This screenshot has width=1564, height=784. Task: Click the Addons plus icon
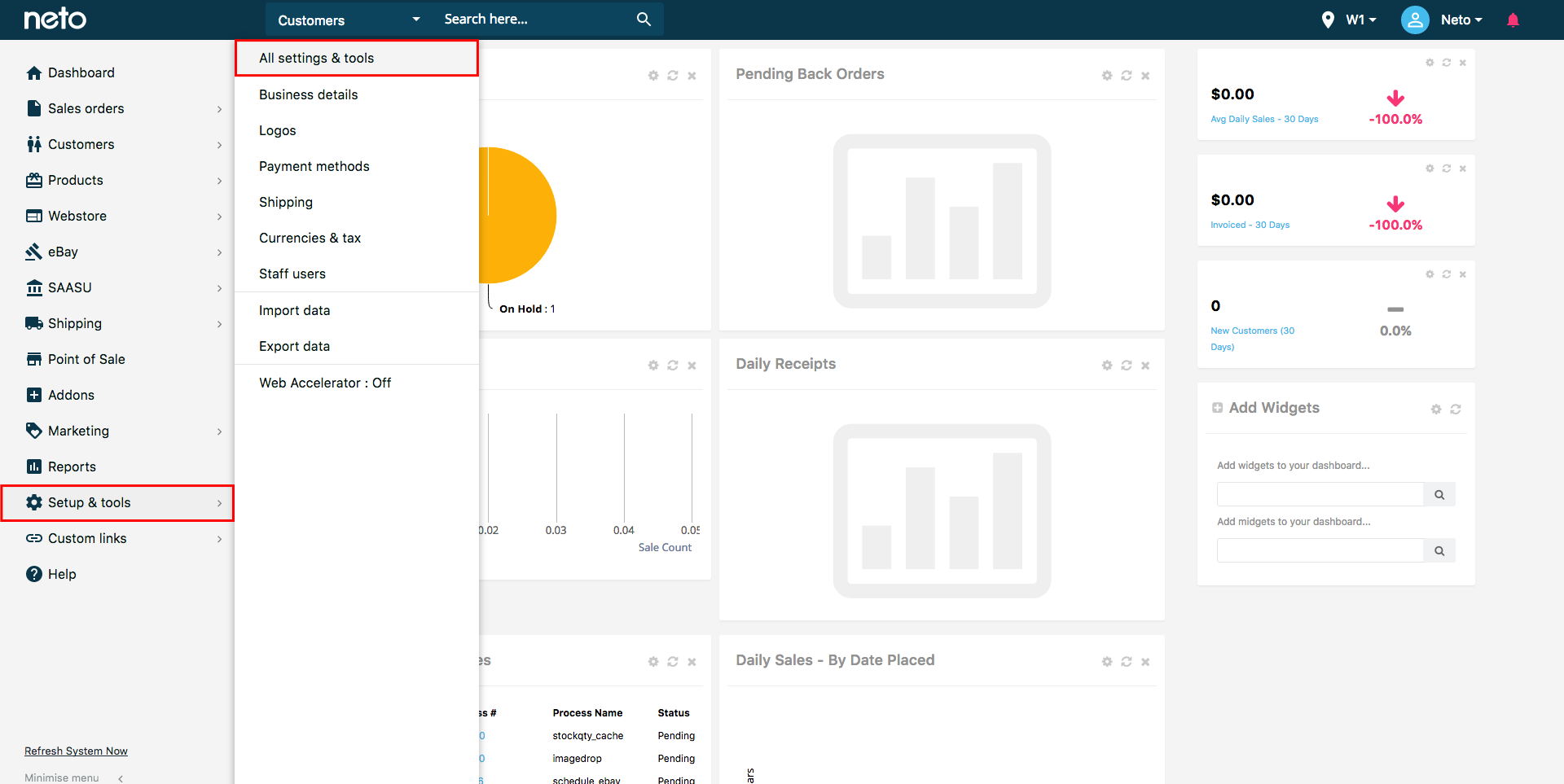click(34, 395)
